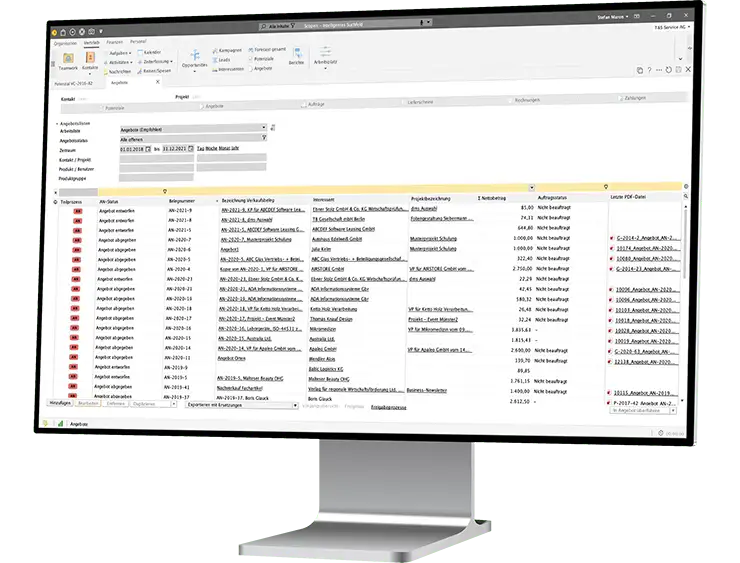
Task: Open the Autohaus Edelweiß GmbH link
Action: pos(337,239)
